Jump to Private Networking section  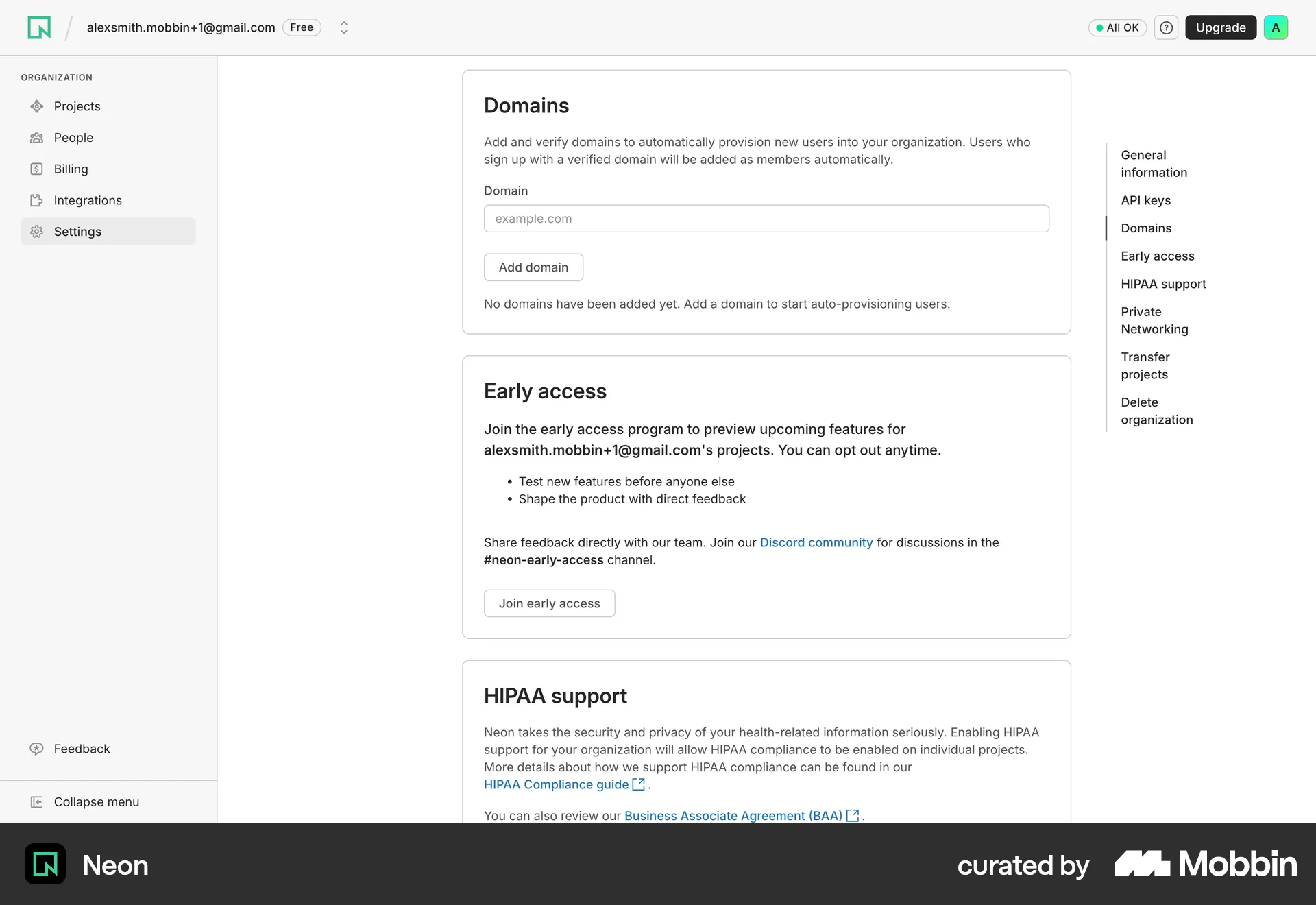(1154, 320)
